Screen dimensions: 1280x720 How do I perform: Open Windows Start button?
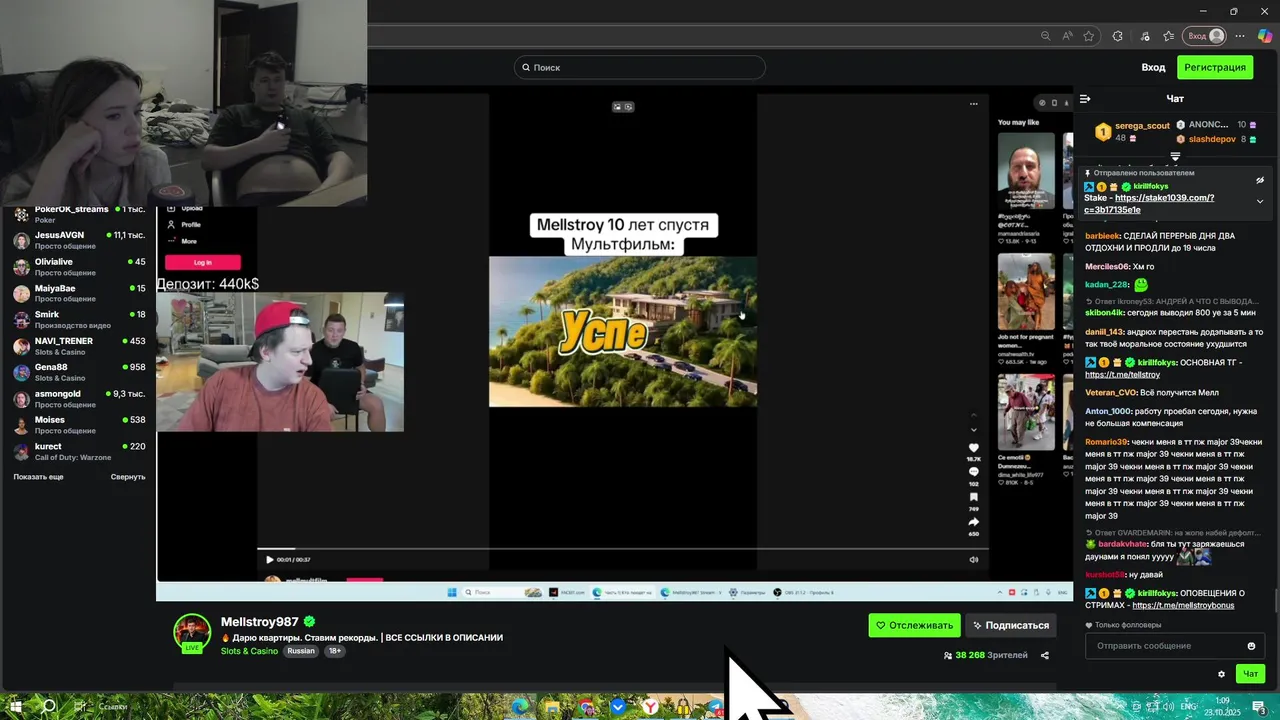pos(15,706)
